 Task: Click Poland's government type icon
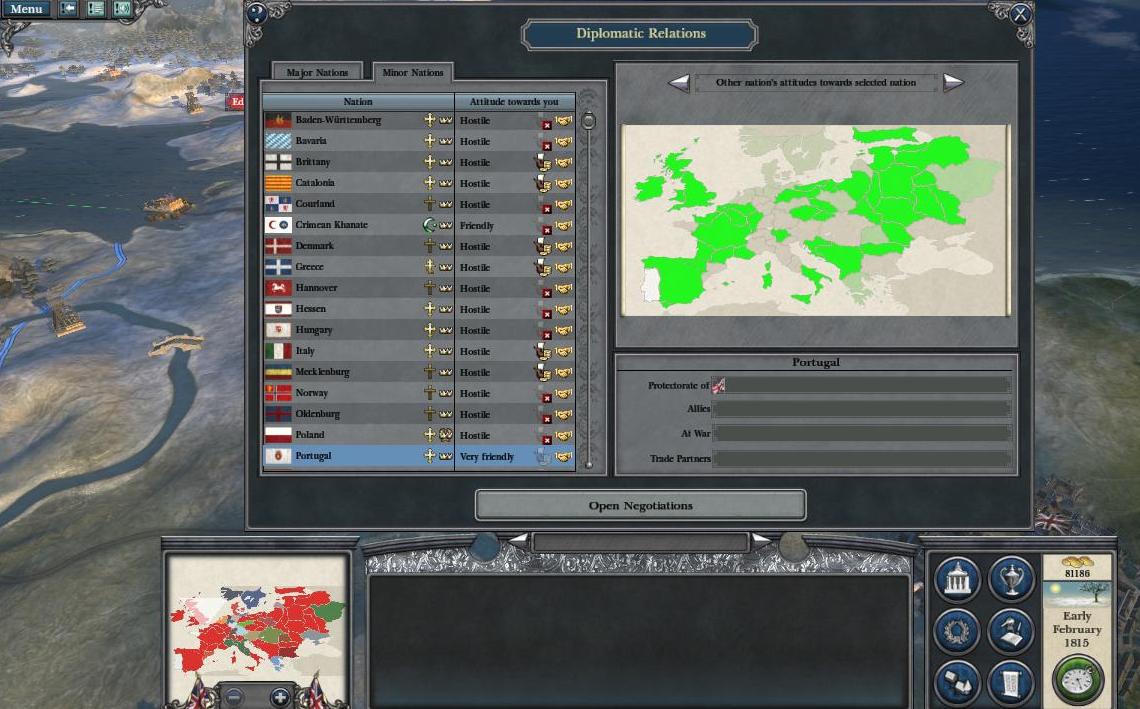(x=446, y=435)
